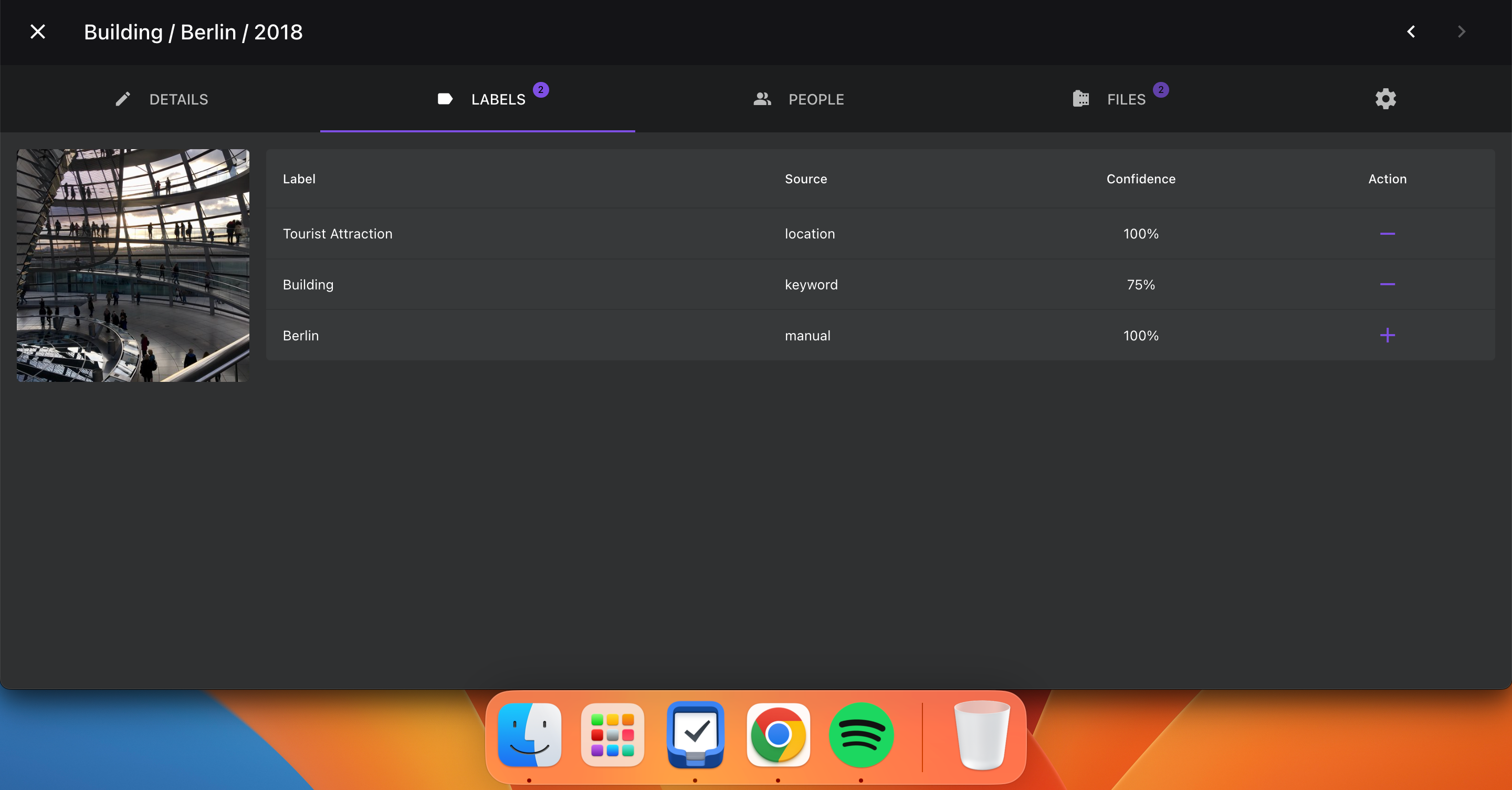This screenshot has height=790, width=1512.
Task: Switch to the Details tab
Action: point(161,99)
